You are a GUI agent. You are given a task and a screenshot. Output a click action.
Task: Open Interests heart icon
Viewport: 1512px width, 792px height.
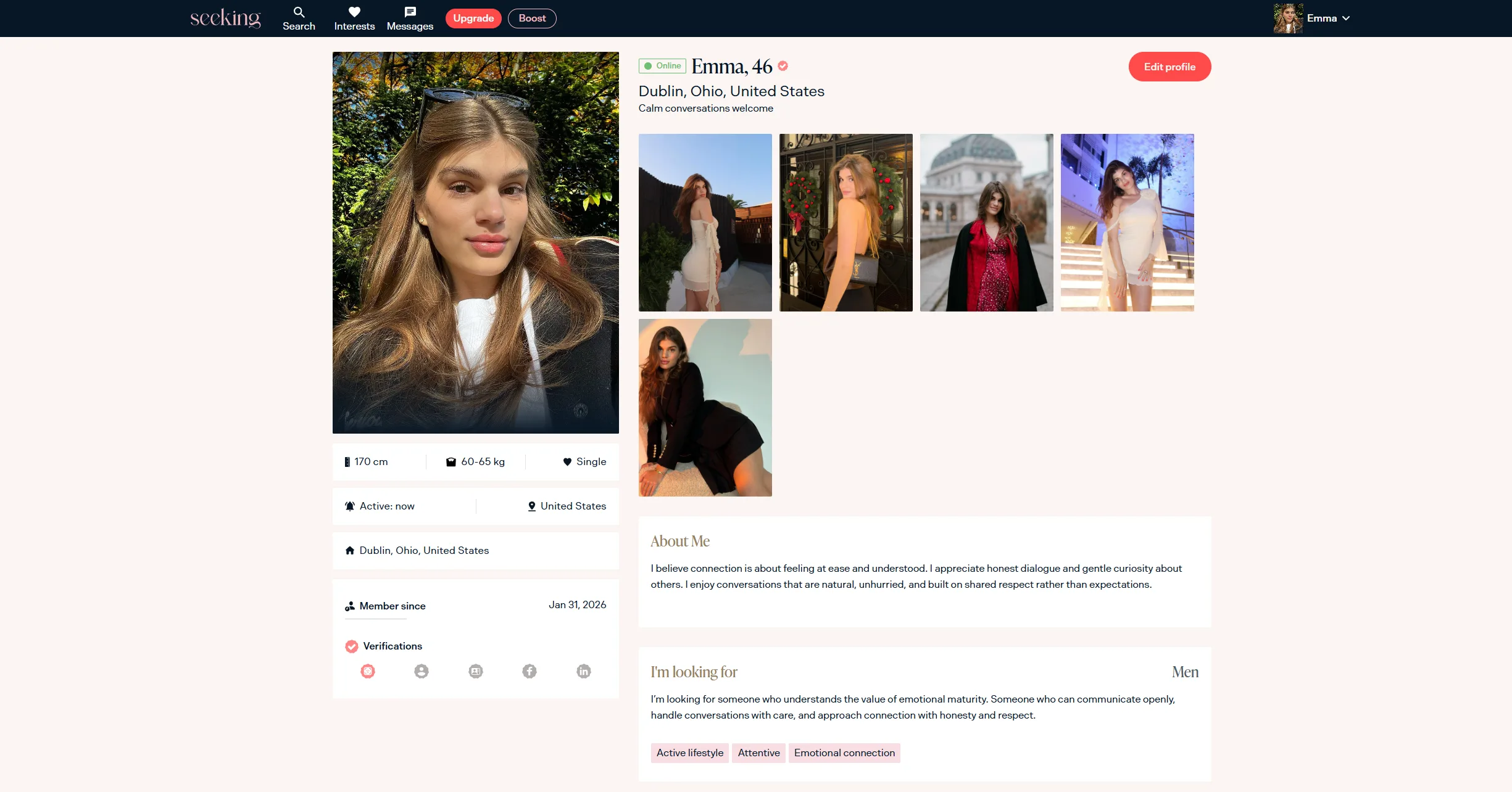tap(354, 12)
